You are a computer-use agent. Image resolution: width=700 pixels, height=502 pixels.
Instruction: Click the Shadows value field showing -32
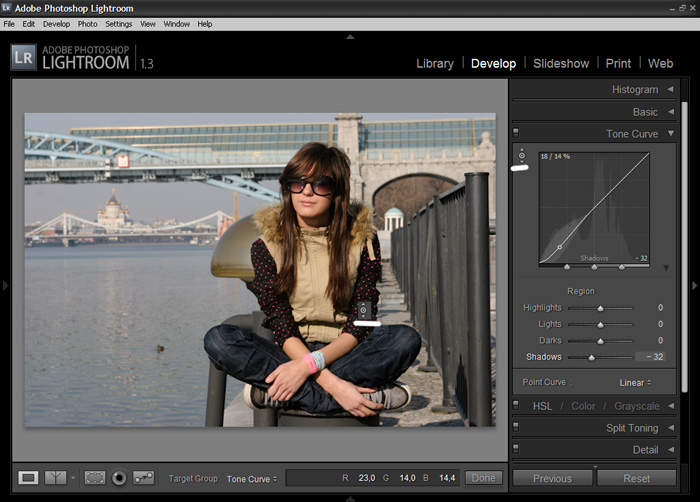tap(652, 357)
